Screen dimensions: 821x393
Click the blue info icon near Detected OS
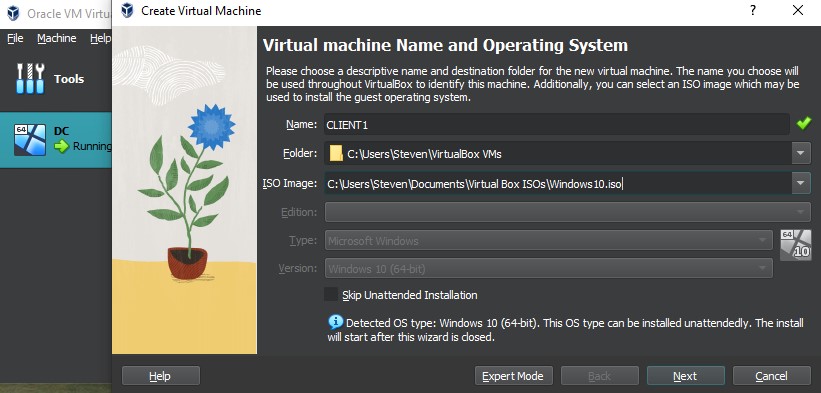click(x=335, y=322)
